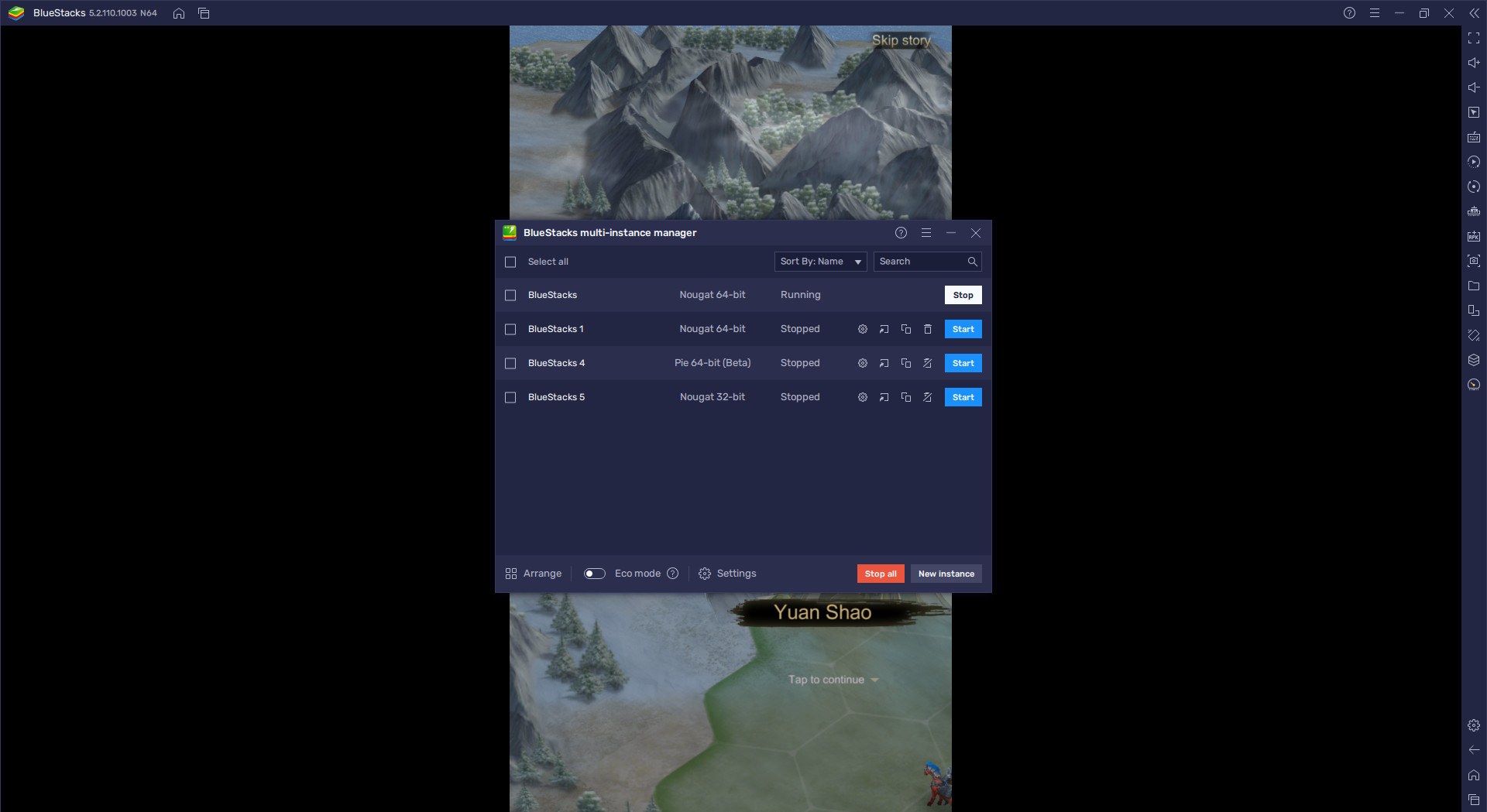This screenshot has width=1487, height=812.
Task: Open settings gear for BlueStacks 1 instance
Action: [x=862, y=329]
